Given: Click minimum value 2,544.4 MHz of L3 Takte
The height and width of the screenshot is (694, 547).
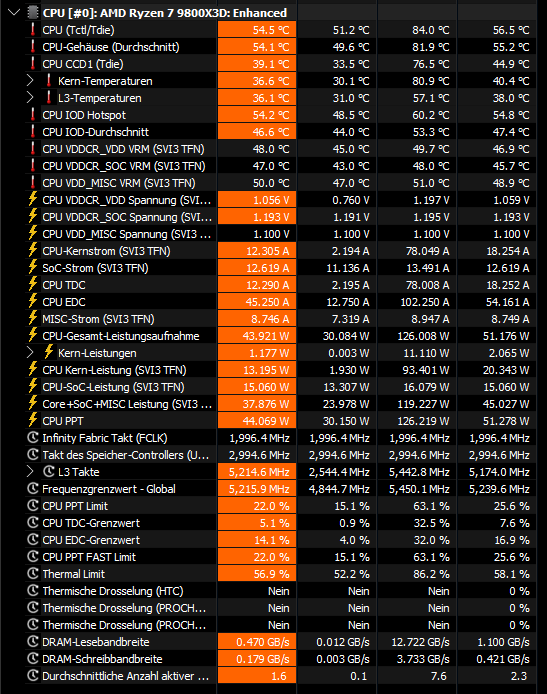Looking at the screenshot, I should pos(339,472).
